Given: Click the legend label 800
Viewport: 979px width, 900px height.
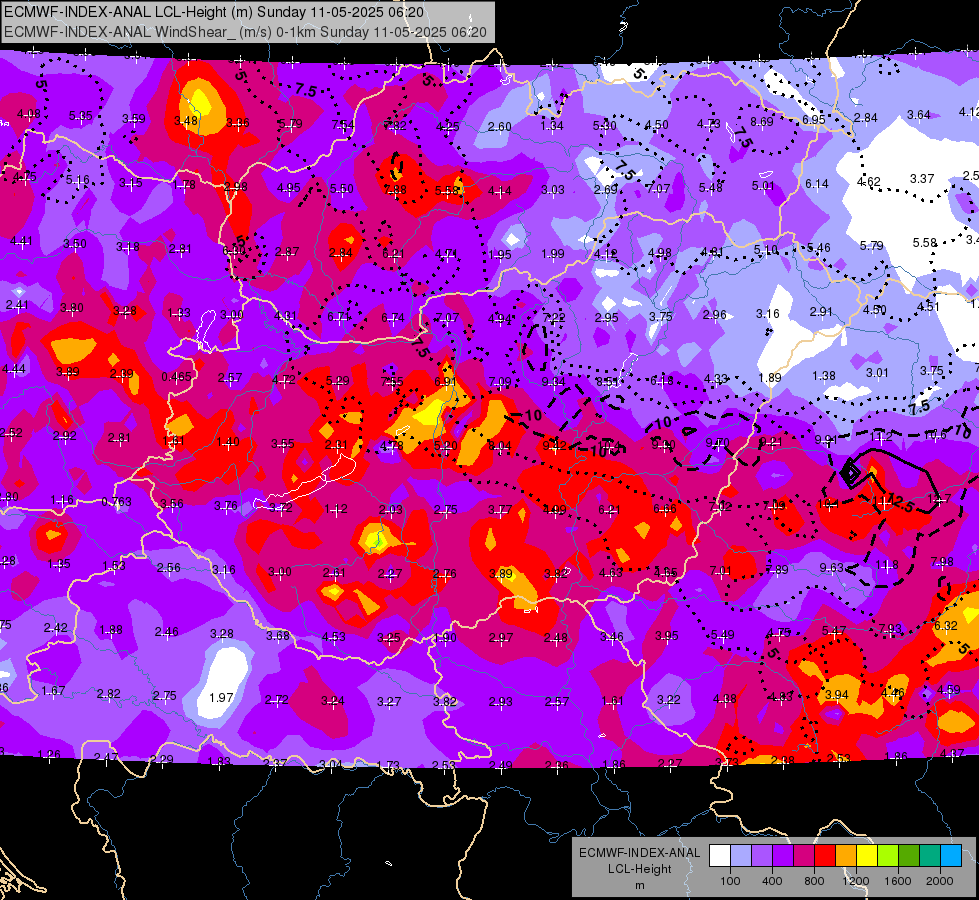Looking at the screenshot, I should (x=814, y=881).
